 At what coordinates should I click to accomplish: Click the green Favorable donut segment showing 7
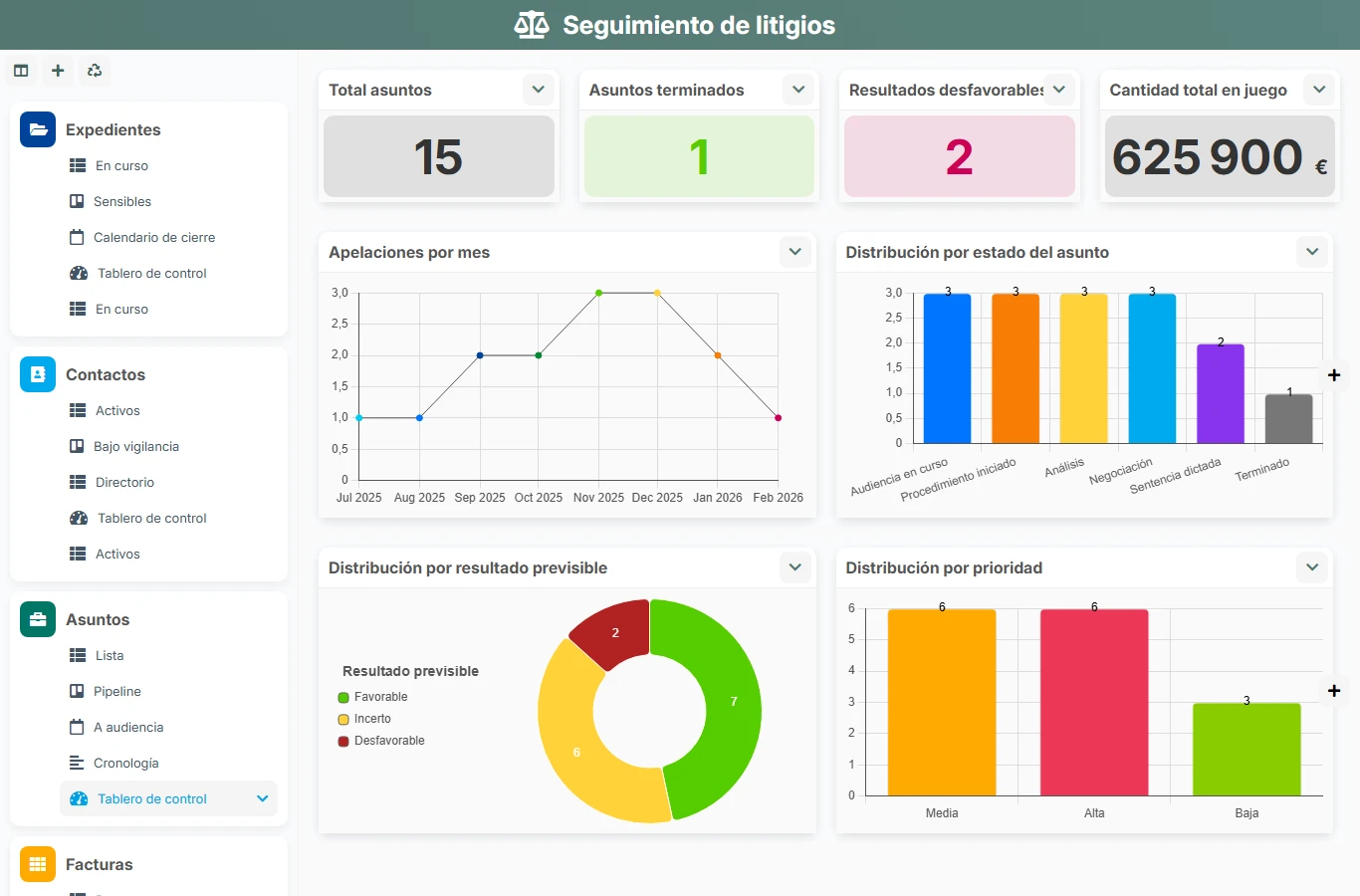[x=734, y=702]
